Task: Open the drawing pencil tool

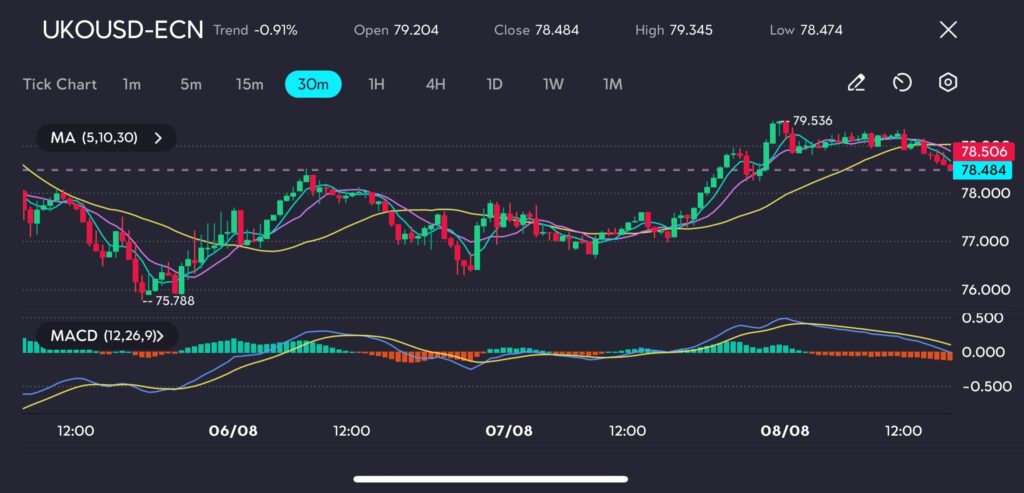Action: (x=856, y=83)
